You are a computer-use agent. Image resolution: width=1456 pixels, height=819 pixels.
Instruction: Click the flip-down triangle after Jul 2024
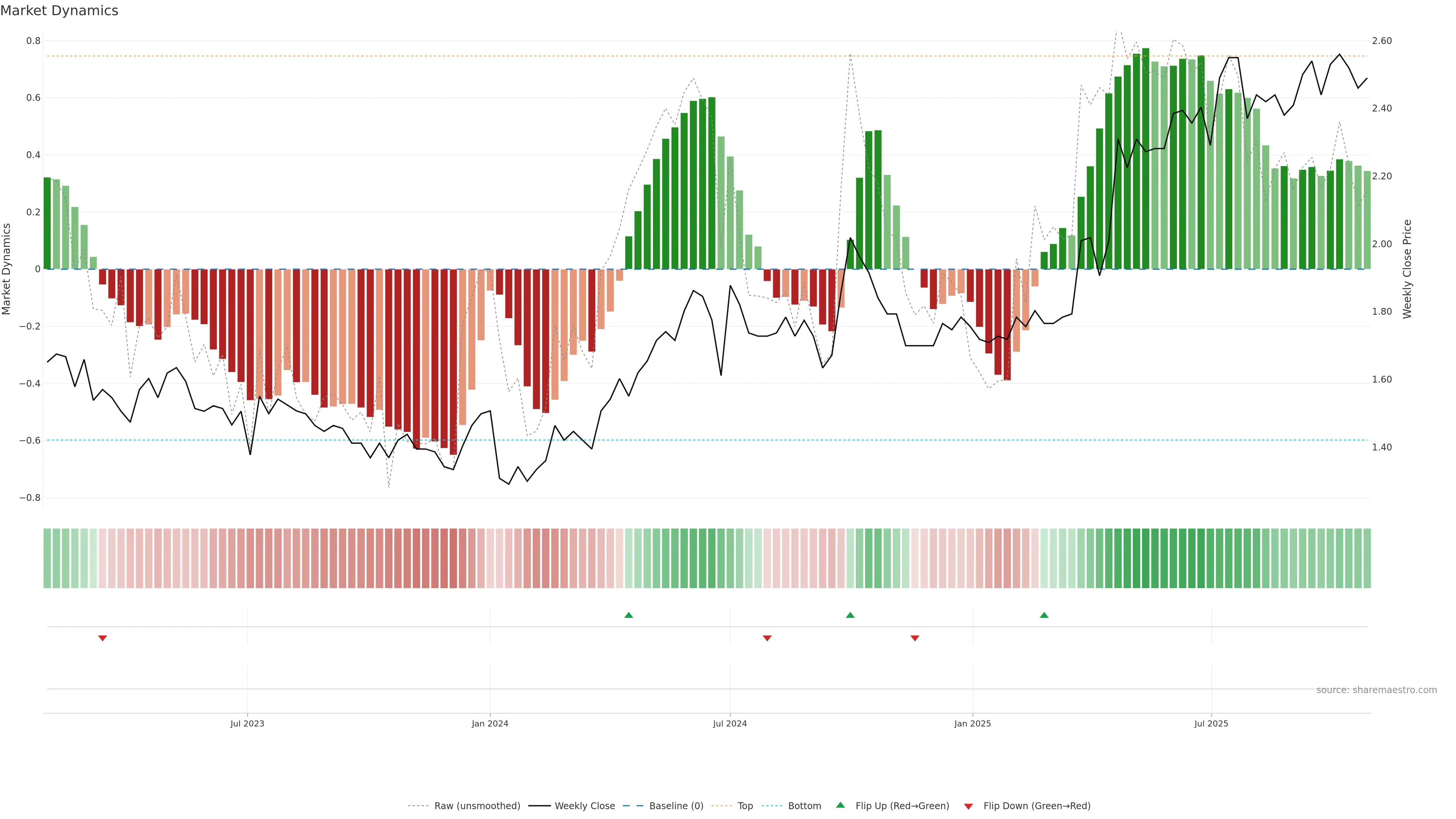[767, 638]
